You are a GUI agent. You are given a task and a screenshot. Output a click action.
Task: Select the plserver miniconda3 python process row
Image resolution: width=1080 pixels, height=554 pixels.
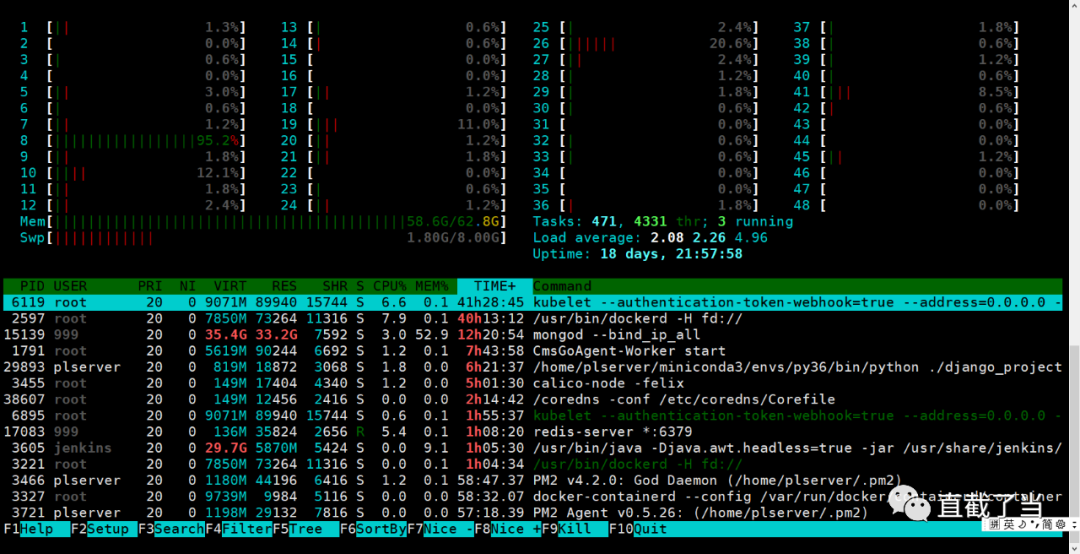533,367
